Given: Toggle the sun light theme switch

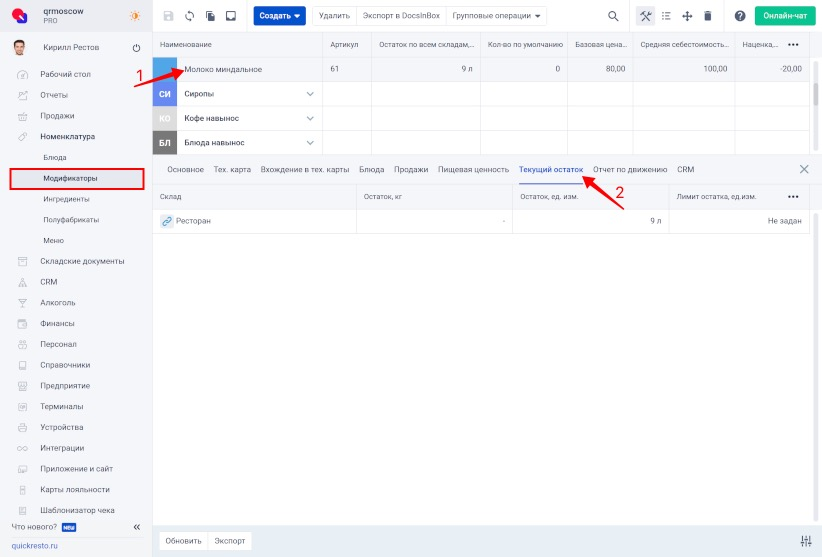Looking at the screenshot, I should pos(135,16).
